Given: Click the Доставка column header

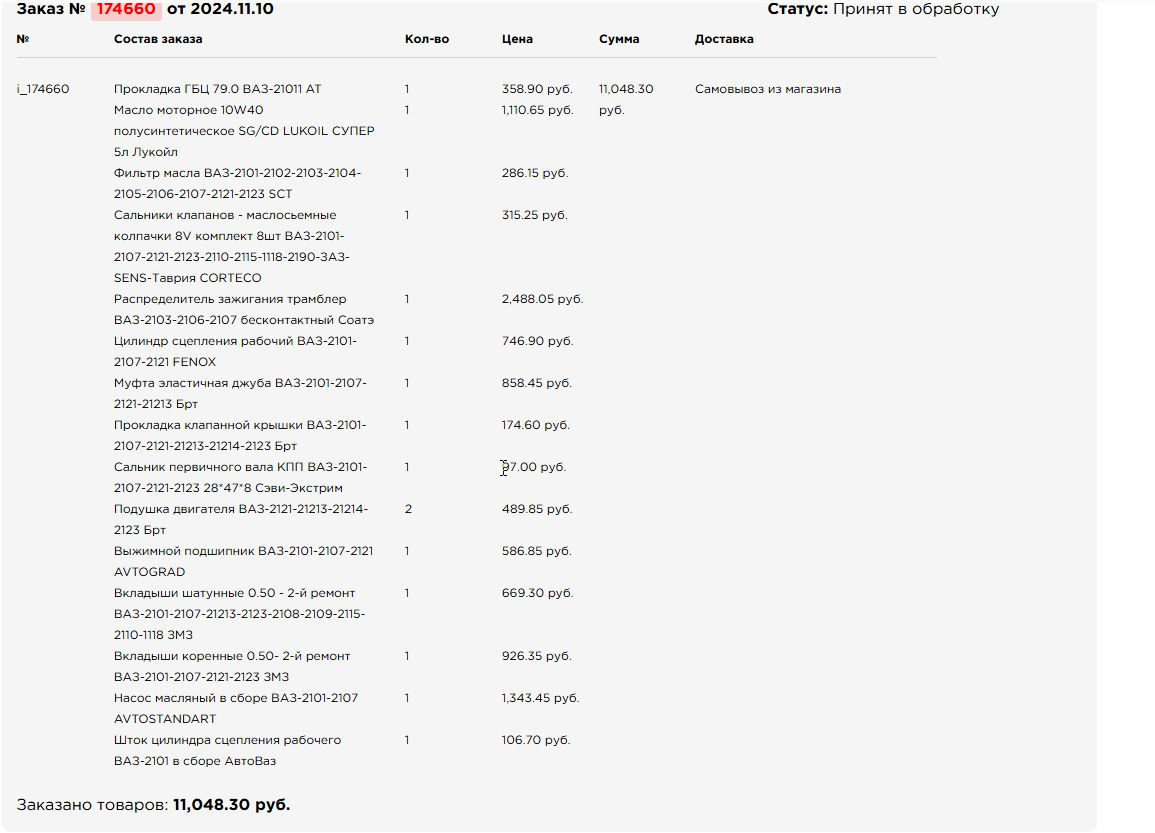Looking at the screenshot, I should tap(724, 39).
